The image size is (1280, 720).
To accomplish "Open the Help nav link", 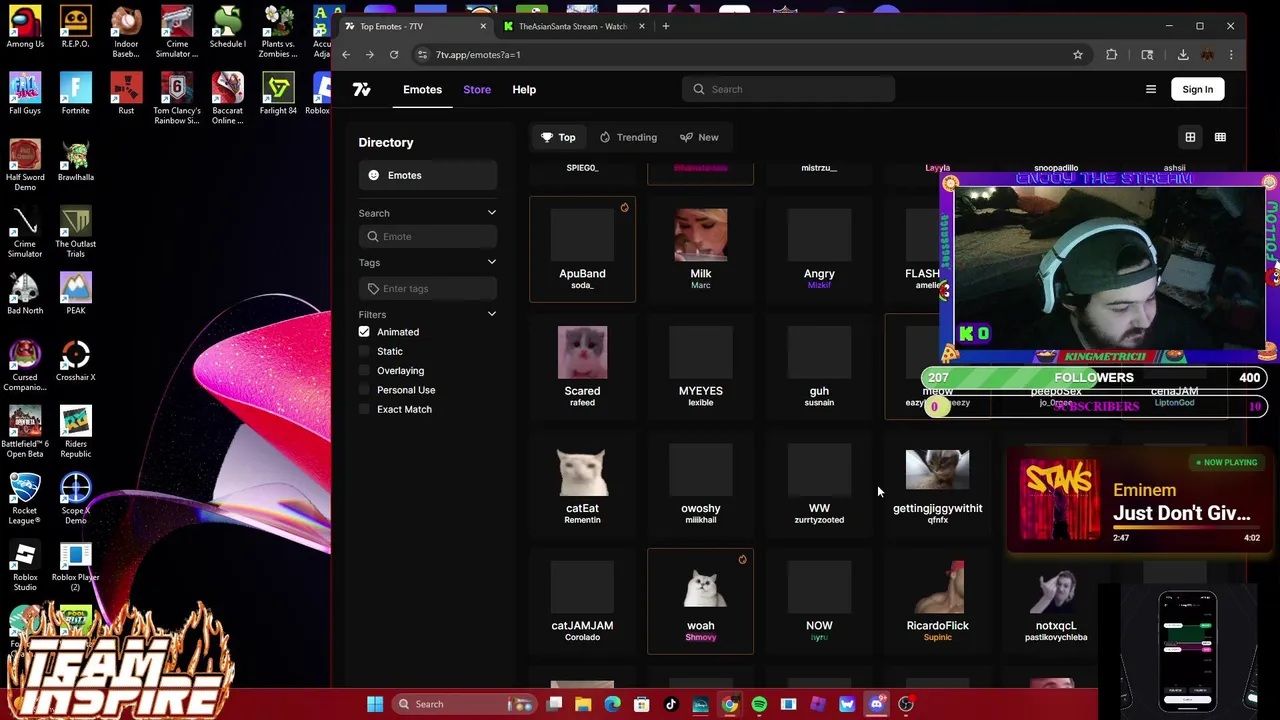I will [x=524, y=89].
